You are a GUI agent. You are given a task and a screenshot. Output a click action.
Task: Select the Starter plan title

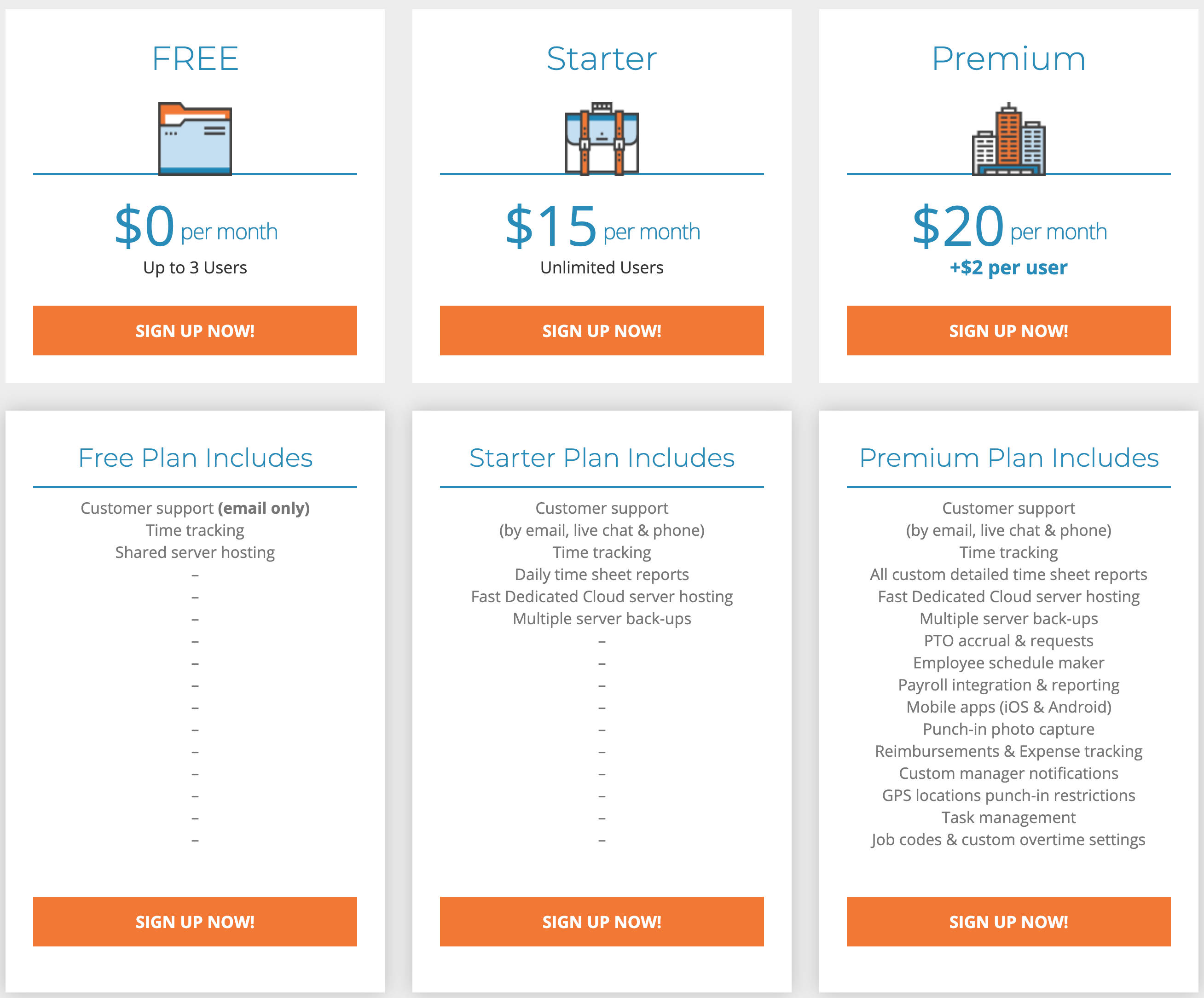602,58
